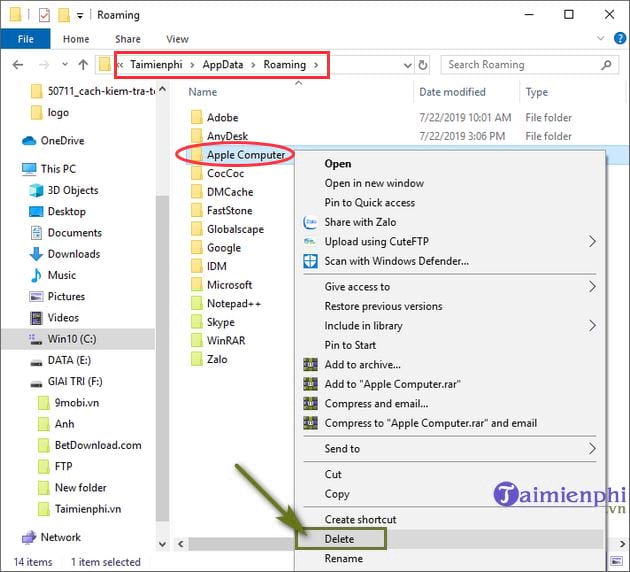The width and height of the screenshot is (630, 572).
Task: Open the recent locations dropdown
Action: pyautogui.click(x=65, y=64)
